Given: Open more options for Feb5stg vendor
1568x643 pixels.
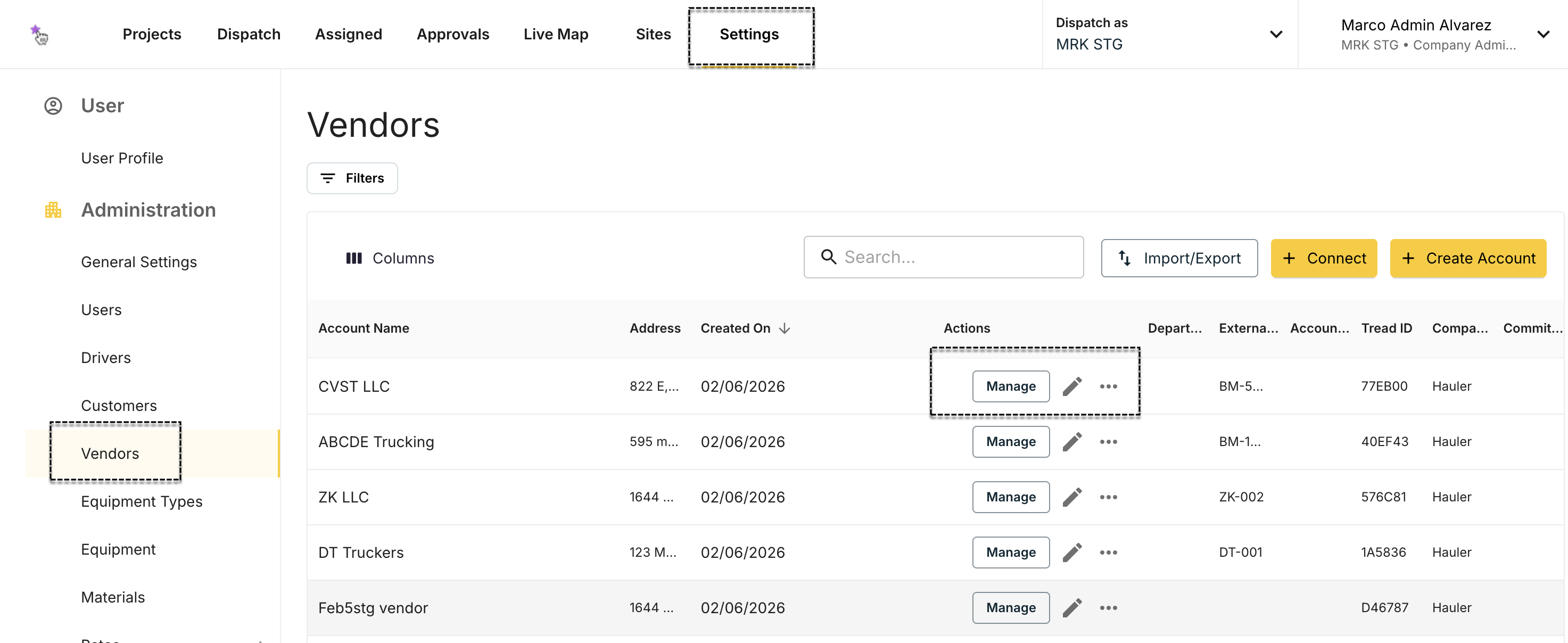Looking at the screenshot, I should [x=1109, y=608].
